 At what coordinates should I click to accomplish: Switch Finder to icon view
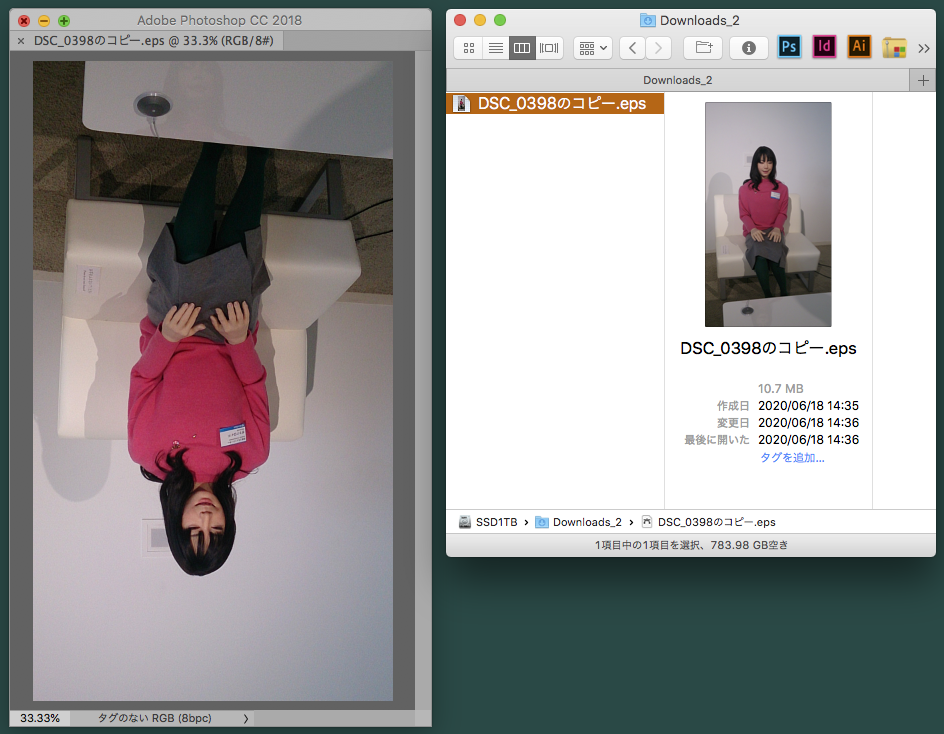pyautogui.click(x=468, y=48)
